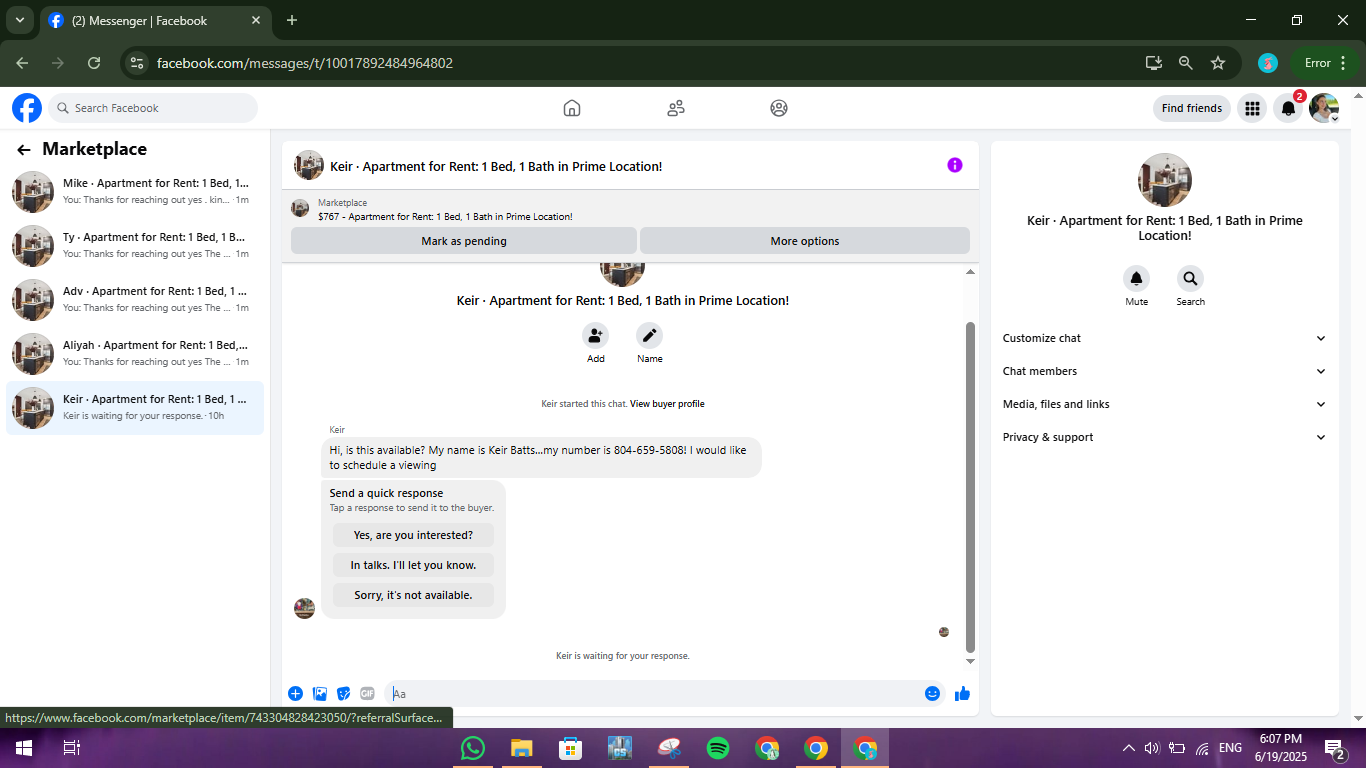
Task: Choose a GIF in composer
Action: pos(367,693)
